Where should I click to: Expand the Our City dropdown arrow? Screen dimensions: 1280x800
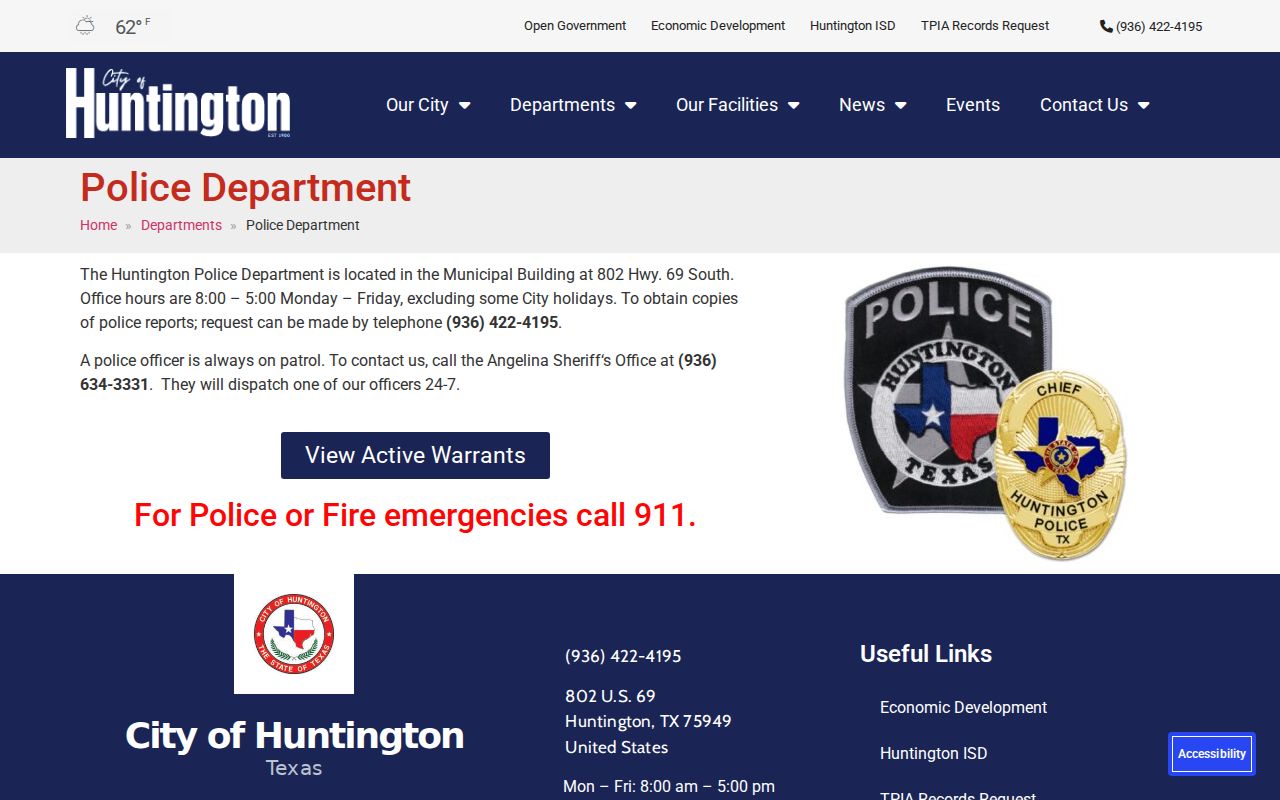coord(465,105)
